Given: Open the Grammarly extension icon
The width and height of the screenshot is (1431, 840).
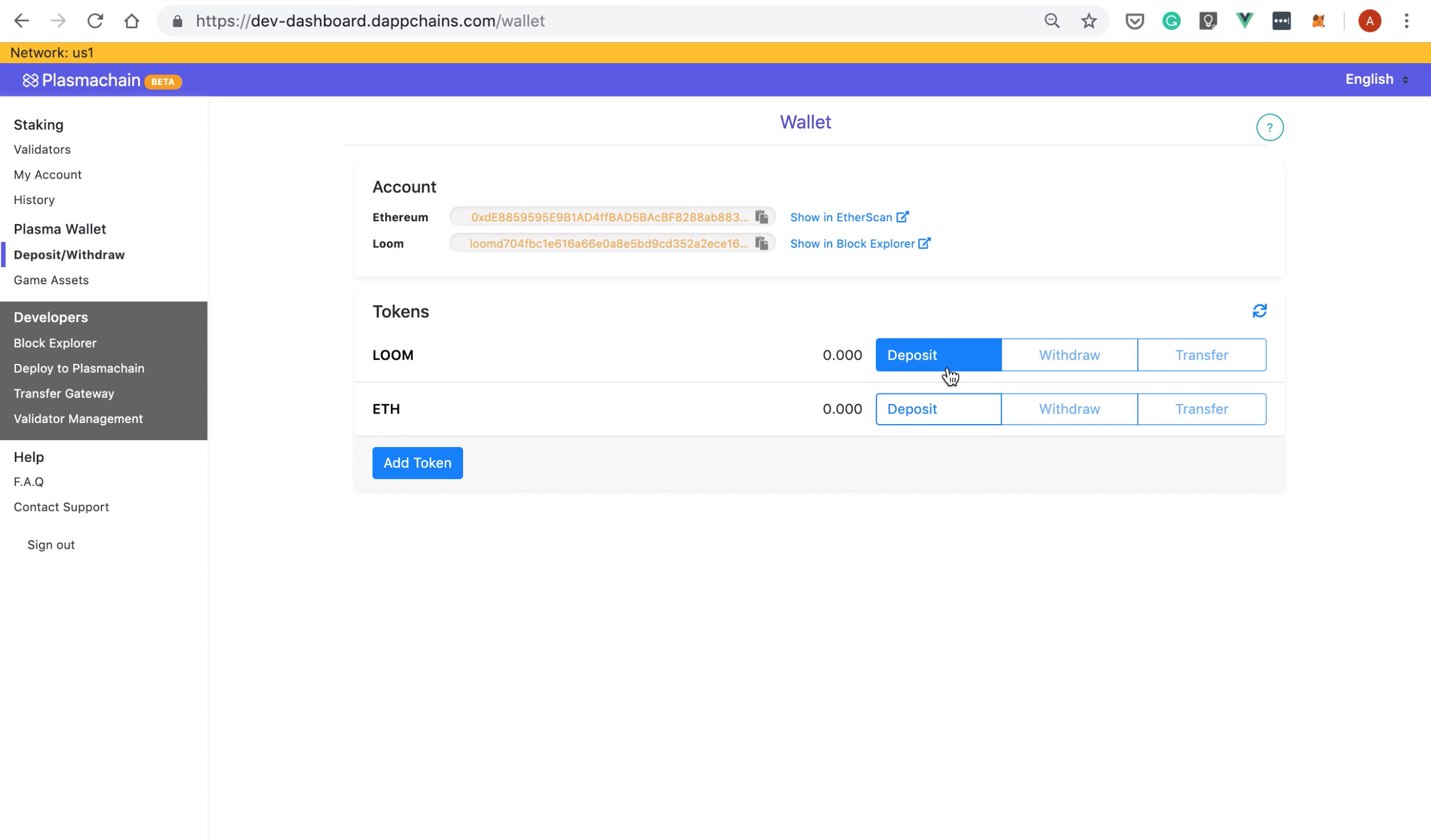Looking at the screenshot, I should (x=1171, y=21).
